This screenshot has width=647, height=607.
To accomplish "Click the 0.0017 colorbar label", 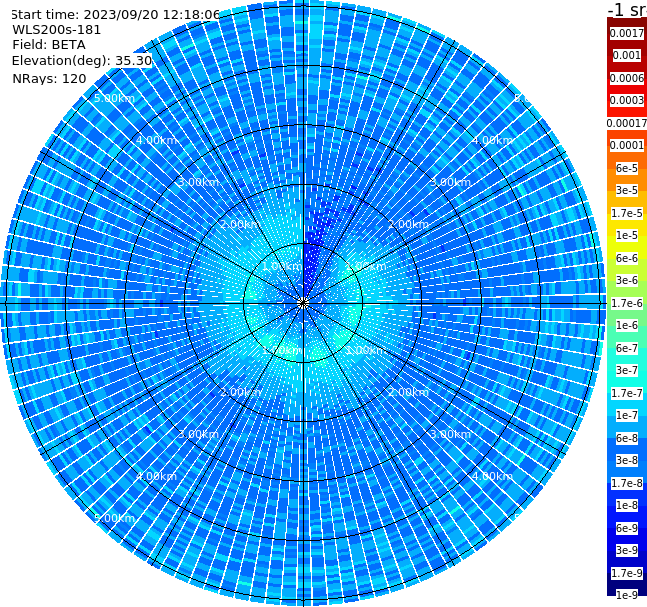I will pos(627,33).
